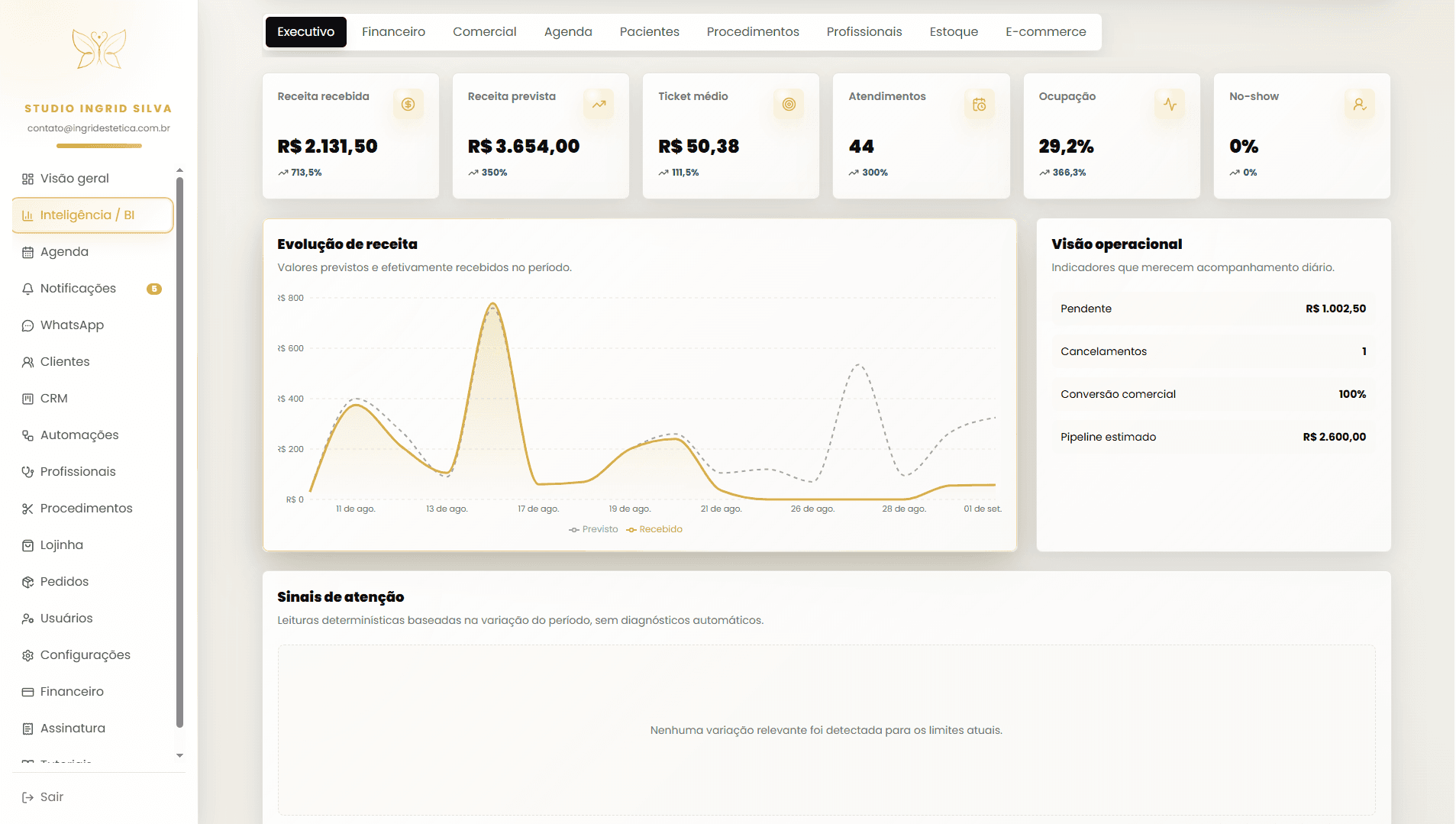Click the Nenhuma variação relevante message
The image size is (1456, 824).
(826, 730)
